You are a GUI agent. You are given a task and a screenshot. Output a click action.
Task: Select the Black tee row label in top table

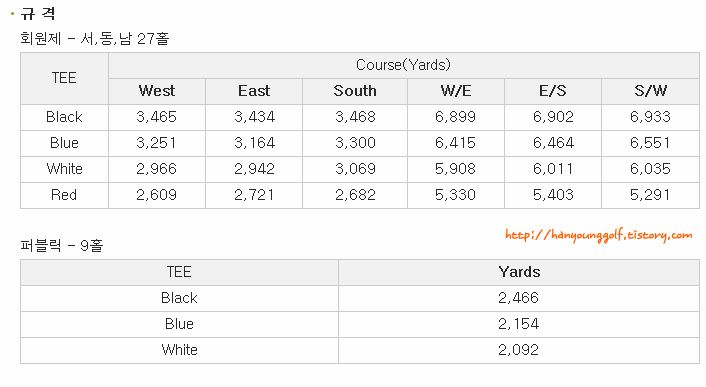coord(64,117)
